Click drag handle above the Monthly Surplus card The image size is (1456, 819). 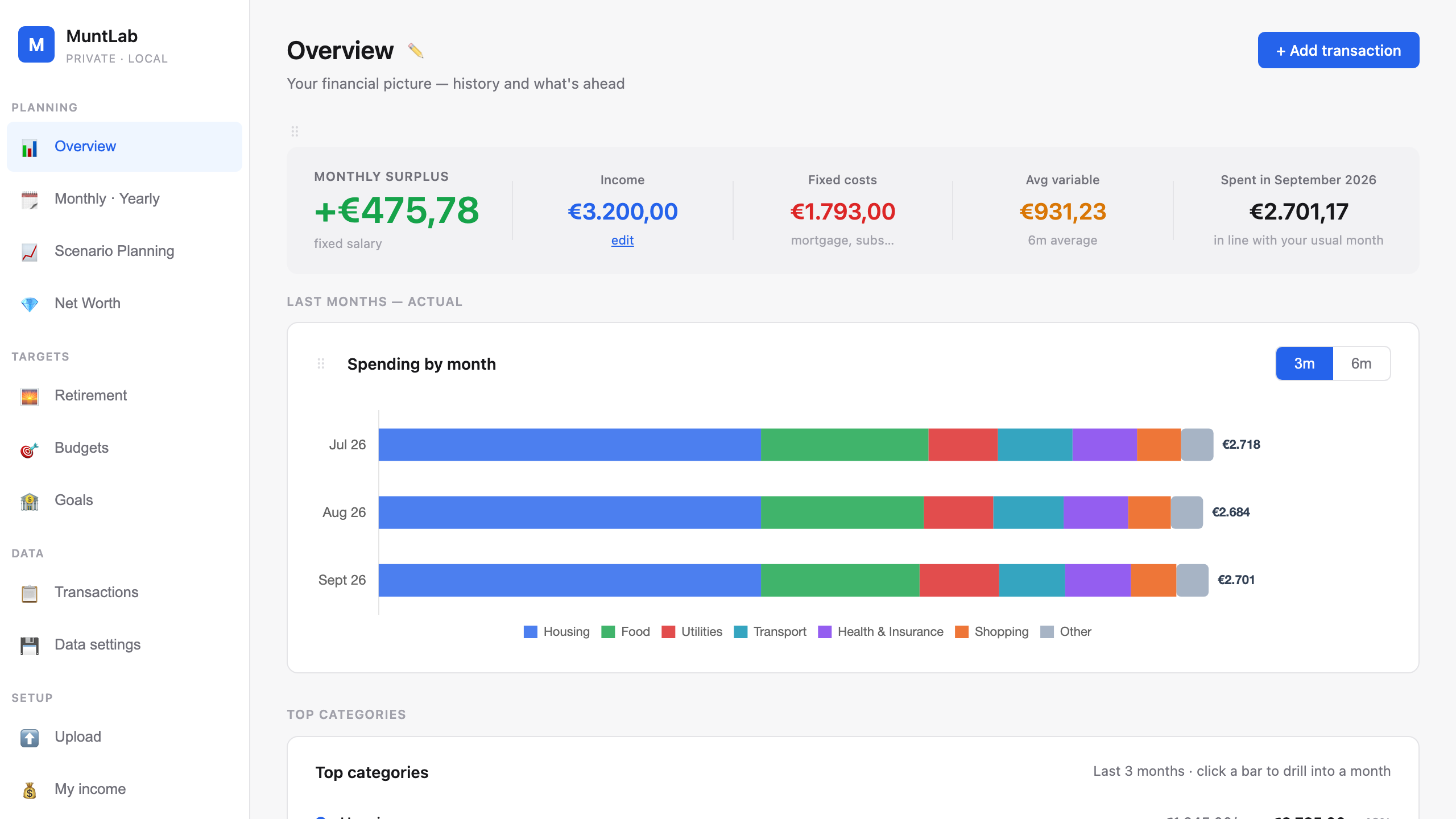pyautogui.click(x=295, y=131)
